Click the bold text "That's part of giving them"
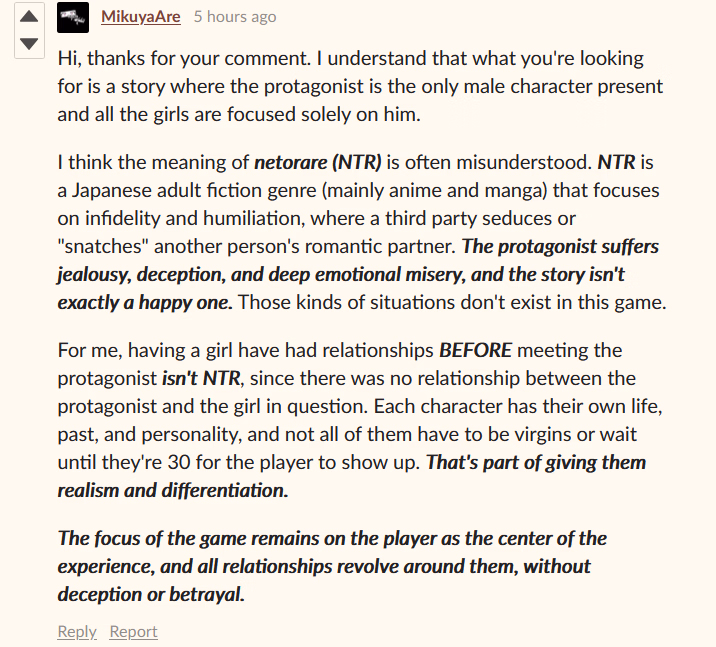This screenshot has width=716, height=647. (536, 462)
